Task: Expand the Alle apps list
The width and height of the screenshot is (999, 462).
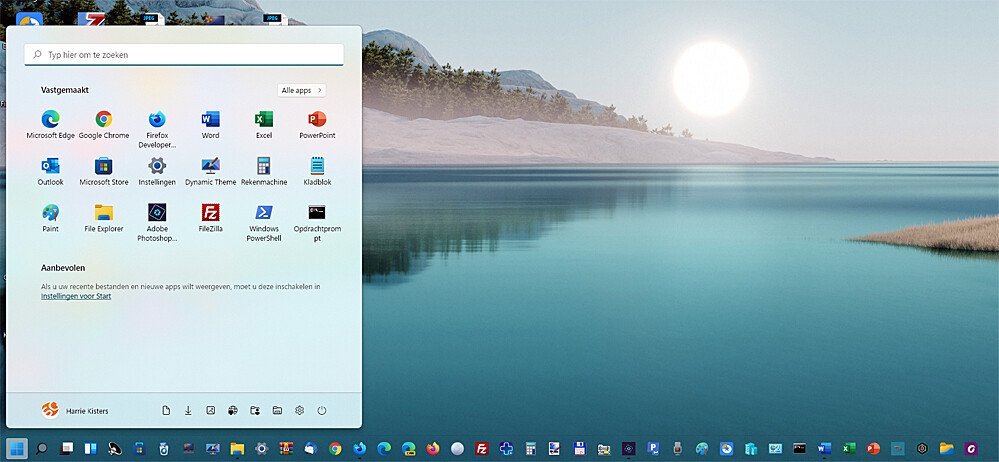Action: pyautogui.click(x=302, y=90)
